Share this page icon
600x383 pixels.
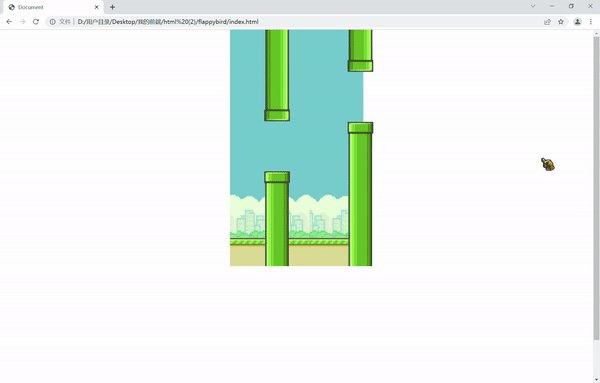coord(548,22)
